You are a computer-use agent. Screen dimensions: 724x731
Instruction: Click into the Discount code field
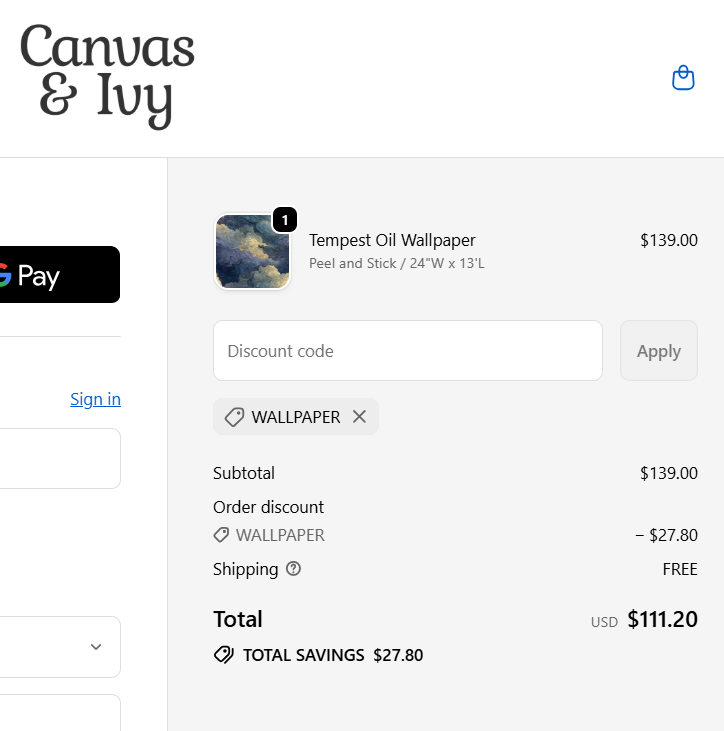(x=407, y=351)
